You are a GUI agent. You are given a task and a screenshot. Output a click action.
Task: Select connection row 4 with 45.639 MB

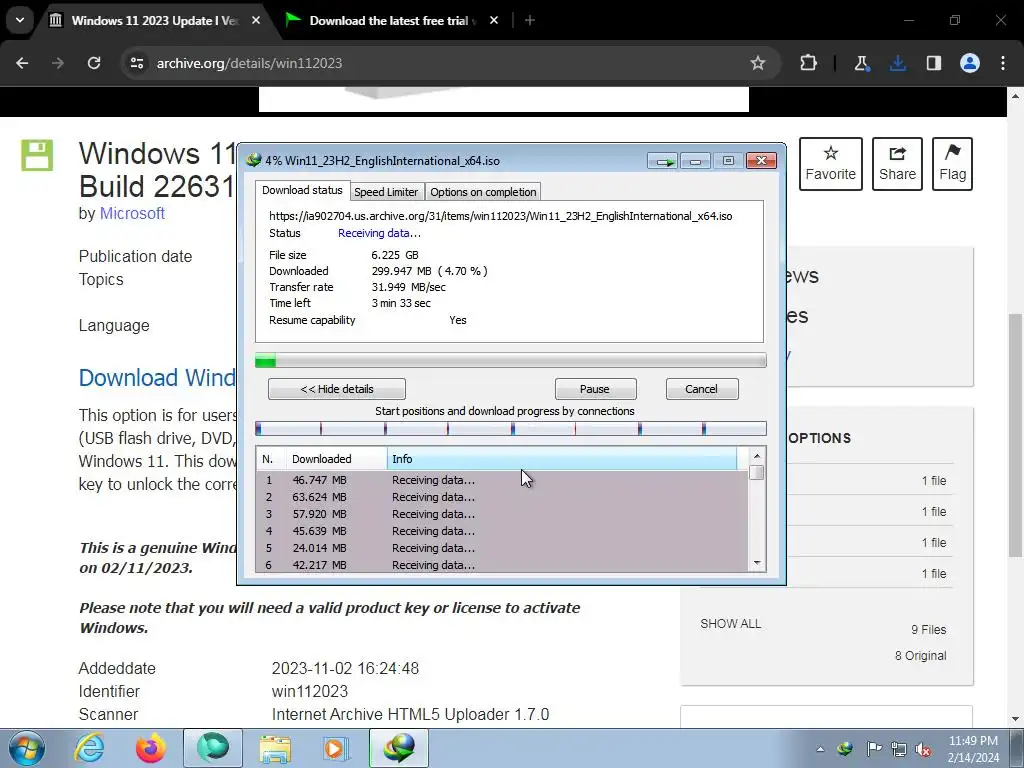[502, 531]
